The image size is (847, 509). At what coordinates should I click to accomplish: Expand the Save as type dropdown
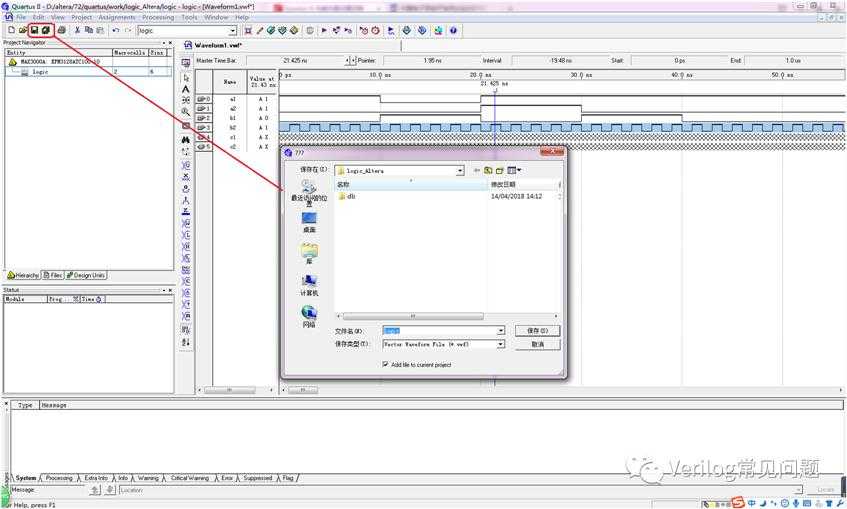point(500,344)
